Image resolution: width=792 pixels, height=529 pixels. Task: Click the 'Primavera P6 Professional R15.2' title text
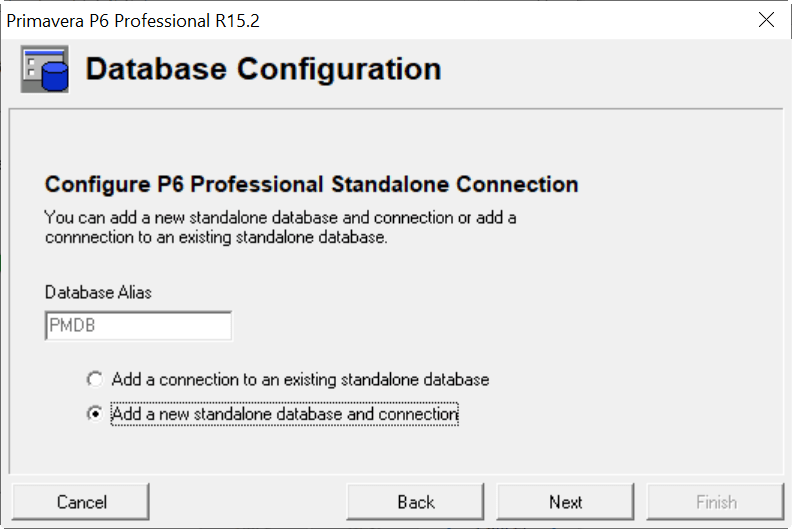tap(133, 21)
